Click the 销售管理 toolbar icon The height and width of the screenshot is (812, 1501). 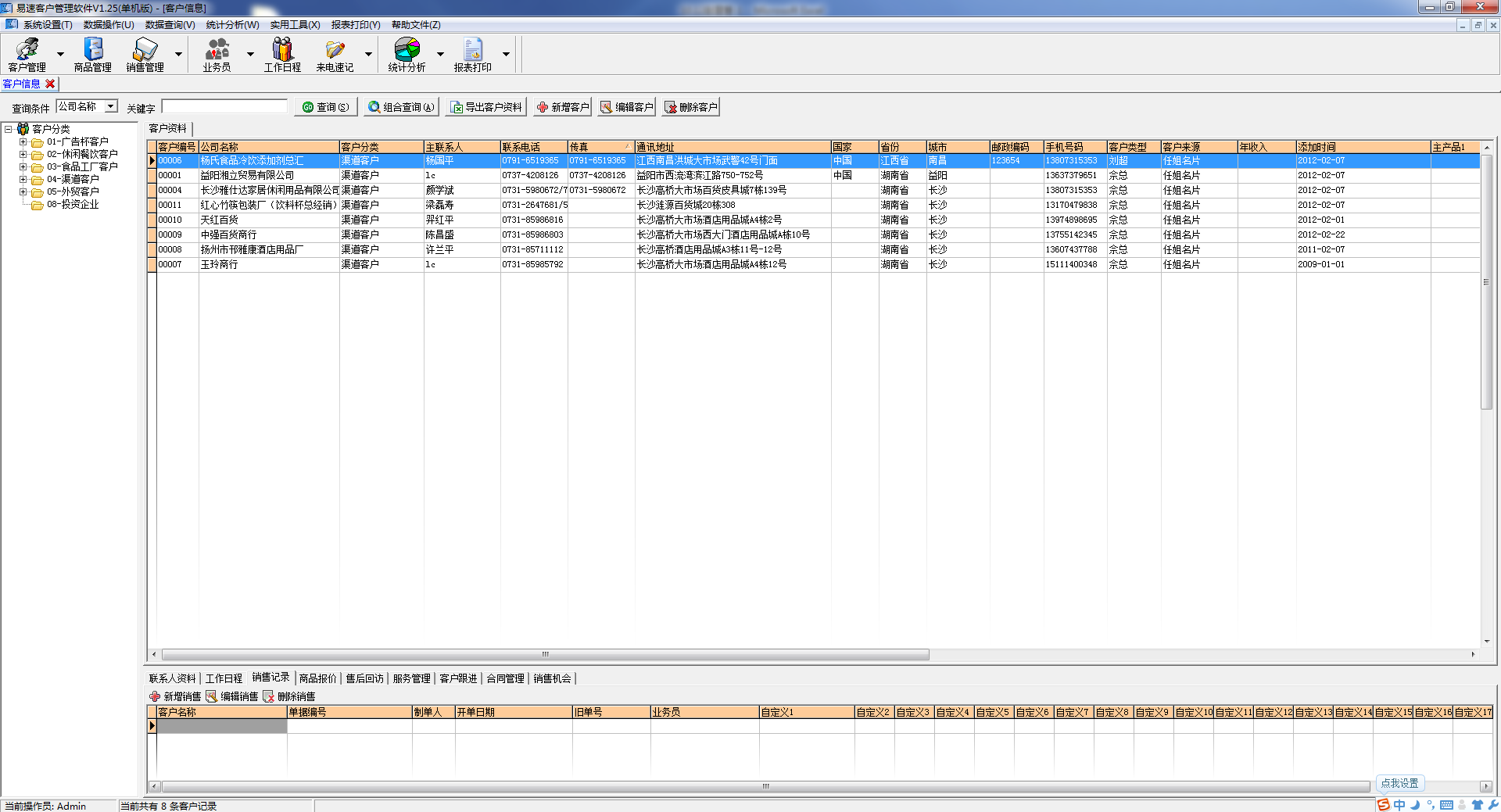[145, 55]
